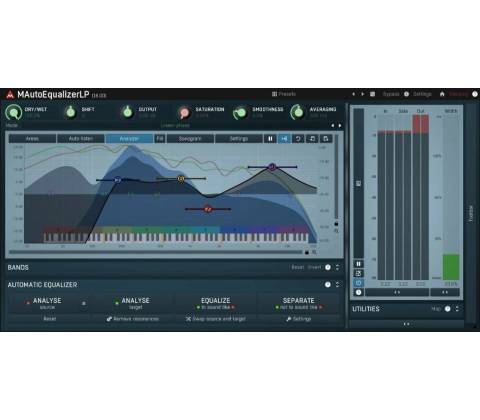Click the Averaging knob

[298, 112]
